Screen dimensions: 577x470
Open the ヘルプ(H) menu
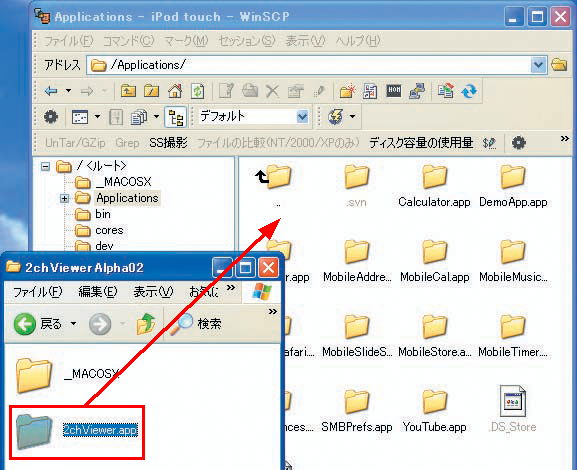tap(358, 40)
